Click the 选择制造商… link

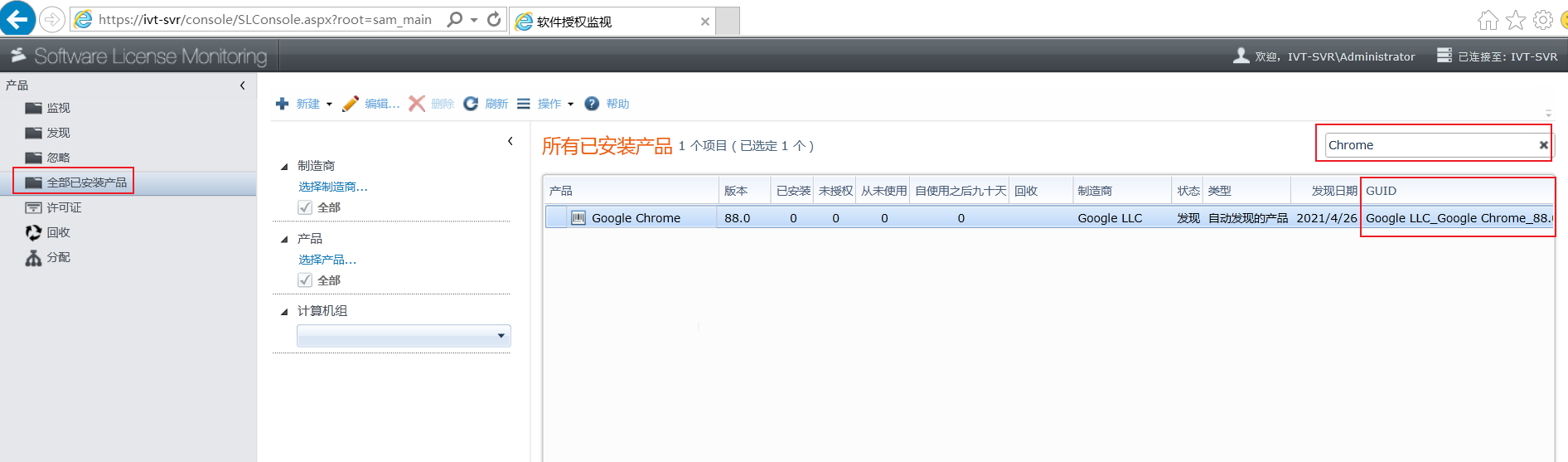333,187
